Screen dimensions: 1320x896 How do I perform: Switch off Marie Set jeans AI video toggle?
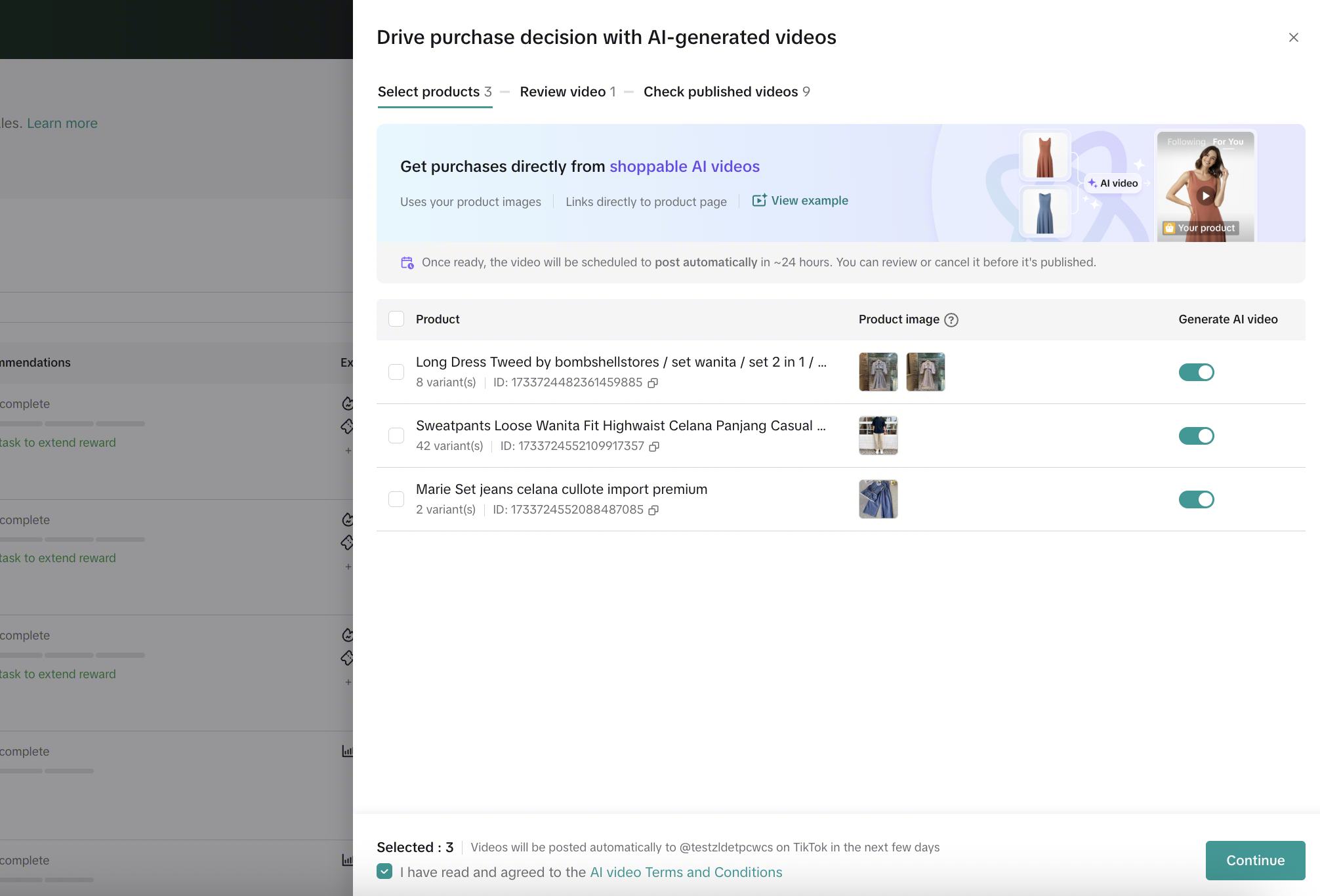(x=1196, y=500)
